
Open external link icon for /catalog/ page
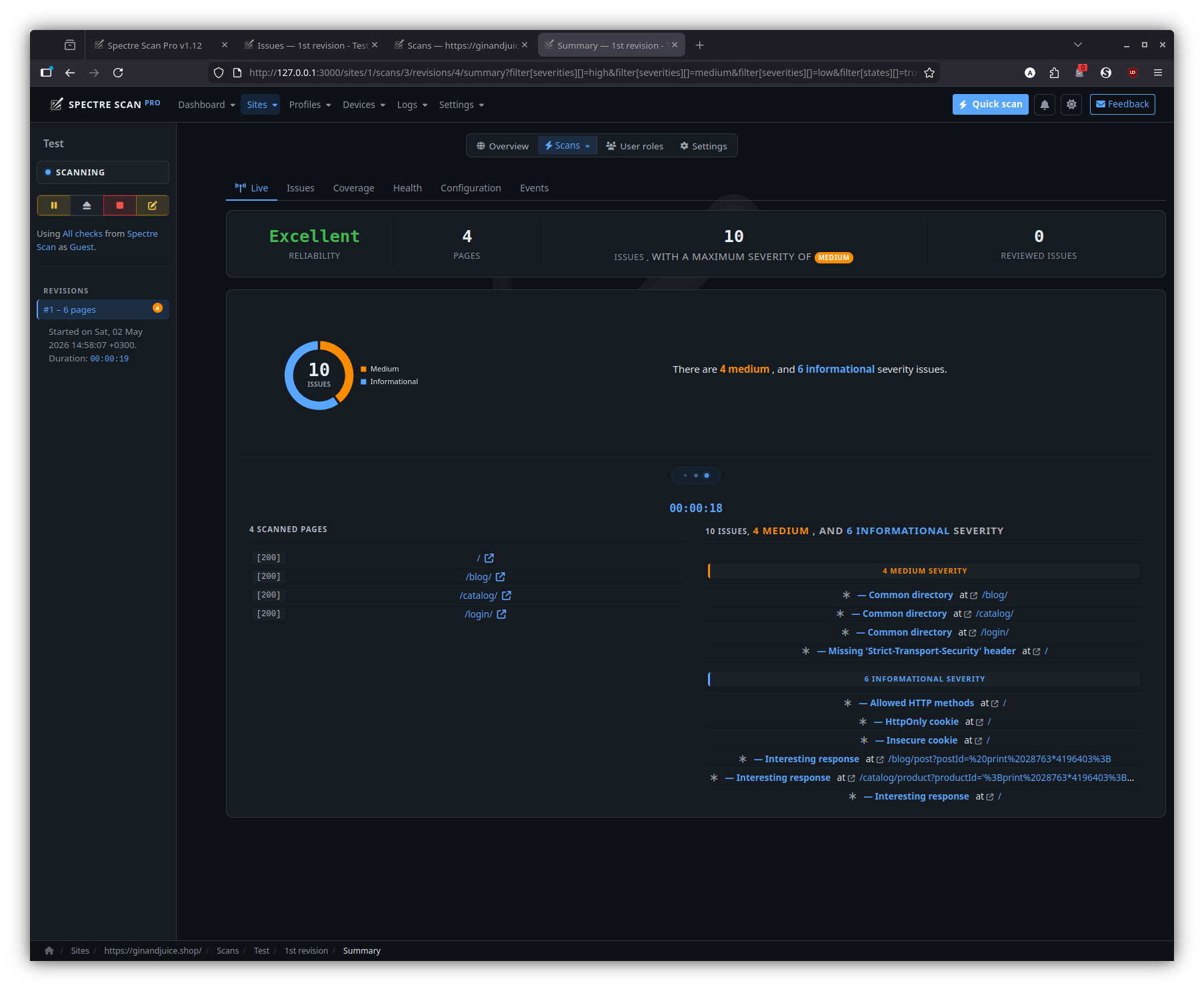click(x=507, y=596)
